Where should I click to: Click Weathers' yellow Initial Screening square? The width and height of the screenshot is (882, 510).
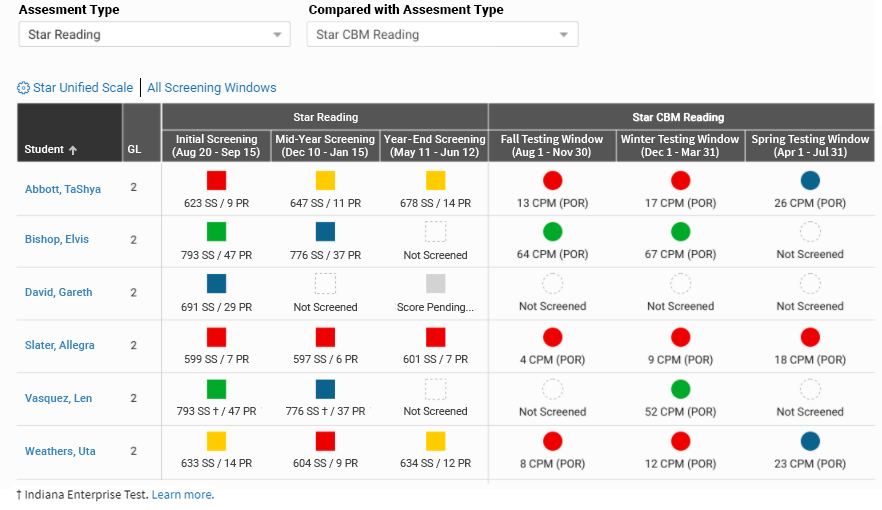[x=217, y=441]
